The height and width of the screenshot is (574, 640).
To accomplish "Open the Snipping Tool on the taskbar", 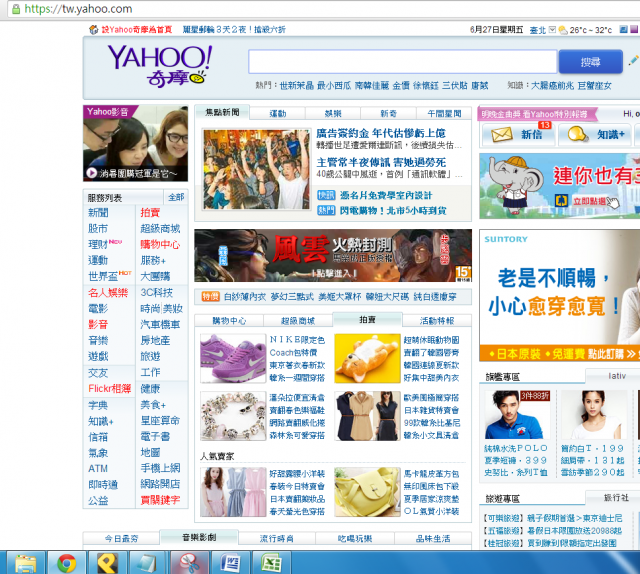I will pos(189,563).
